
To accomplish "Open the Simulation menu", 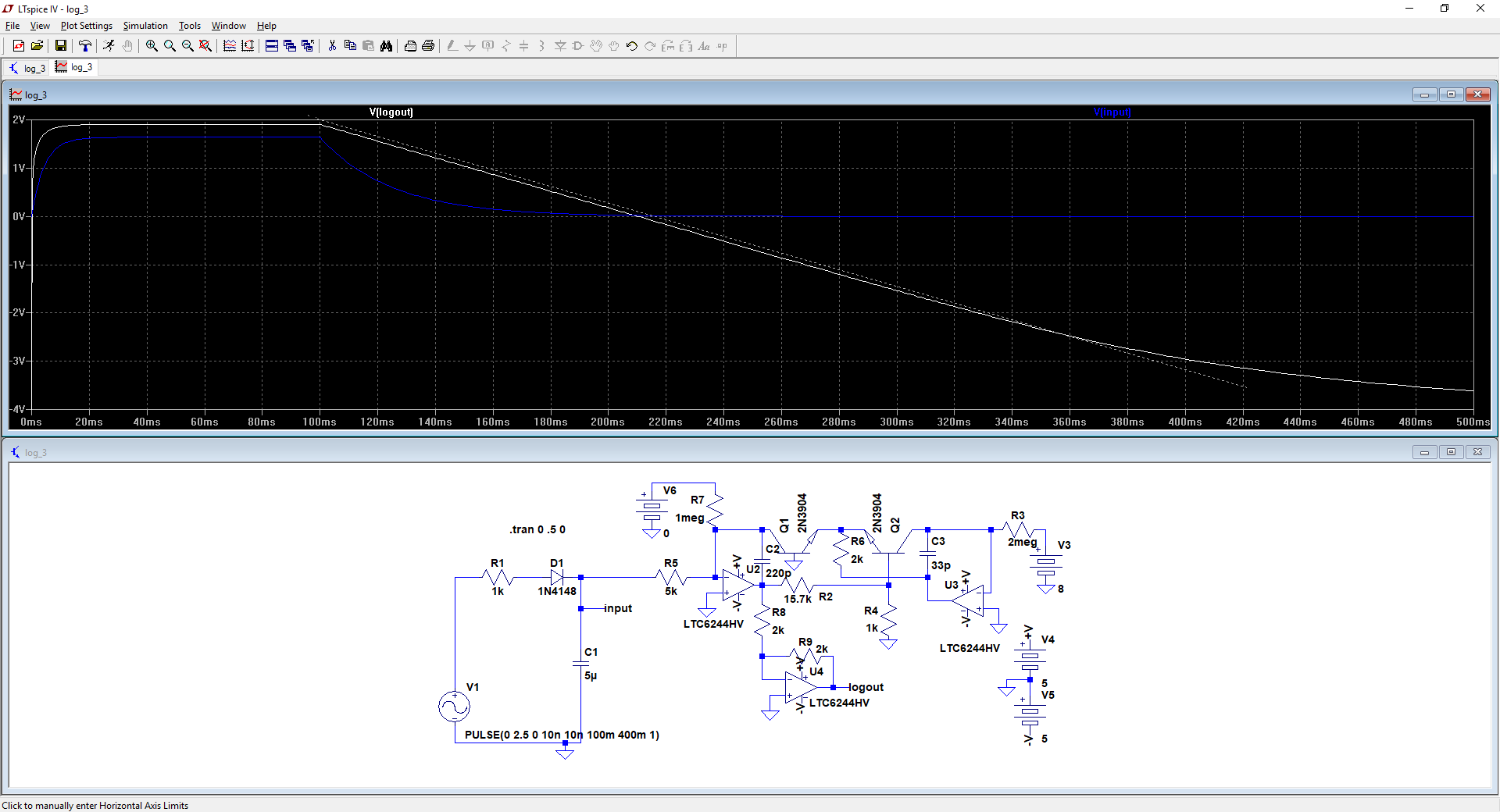I will 145,26.
